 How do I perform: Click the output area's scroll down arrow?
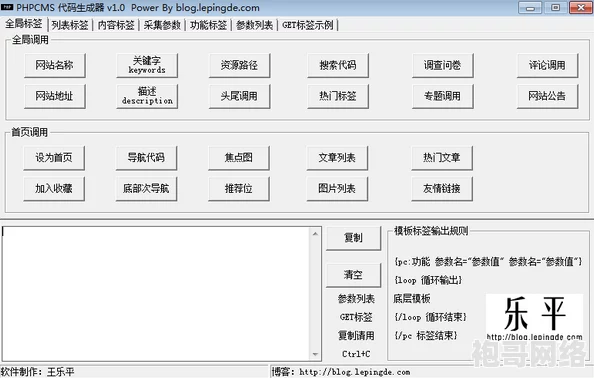pos(315,355)
